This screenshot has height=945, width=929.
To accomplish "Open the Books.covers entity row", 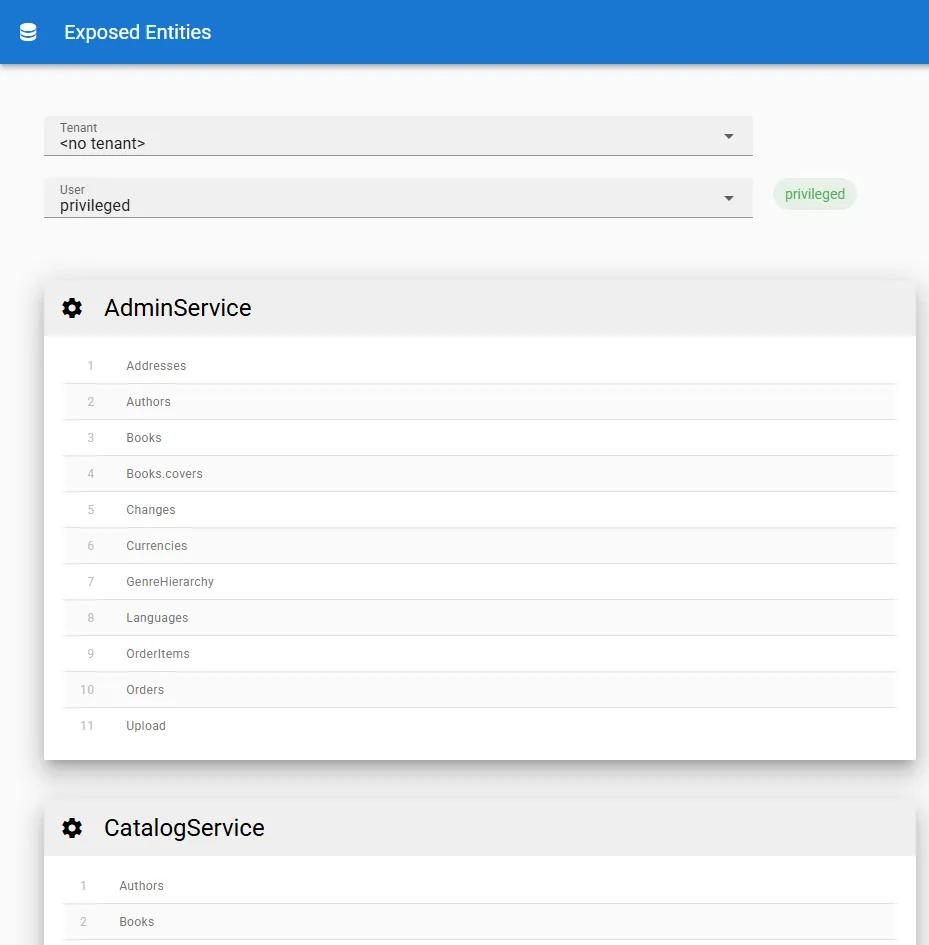I will tap(164, 474).
